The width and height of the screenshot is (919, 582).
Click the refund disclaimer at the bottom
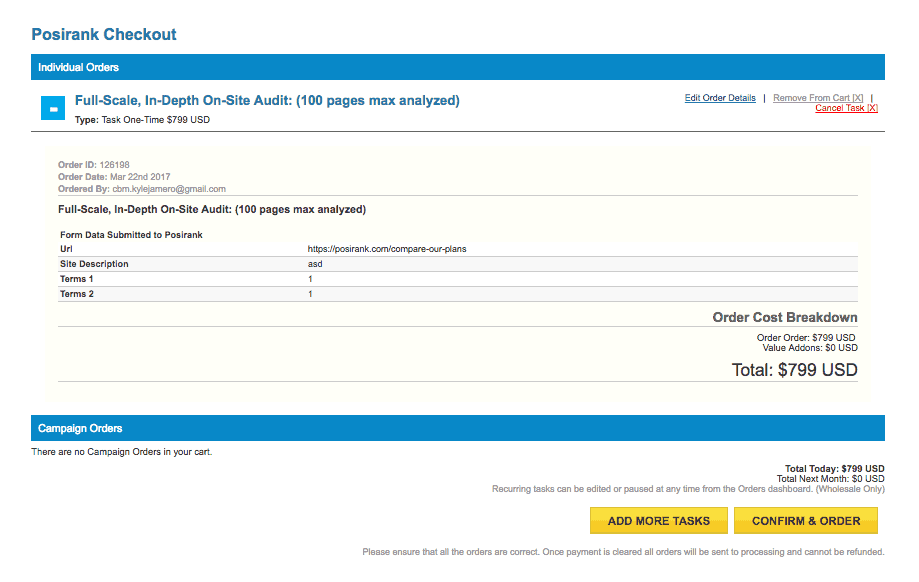[623, 552]
